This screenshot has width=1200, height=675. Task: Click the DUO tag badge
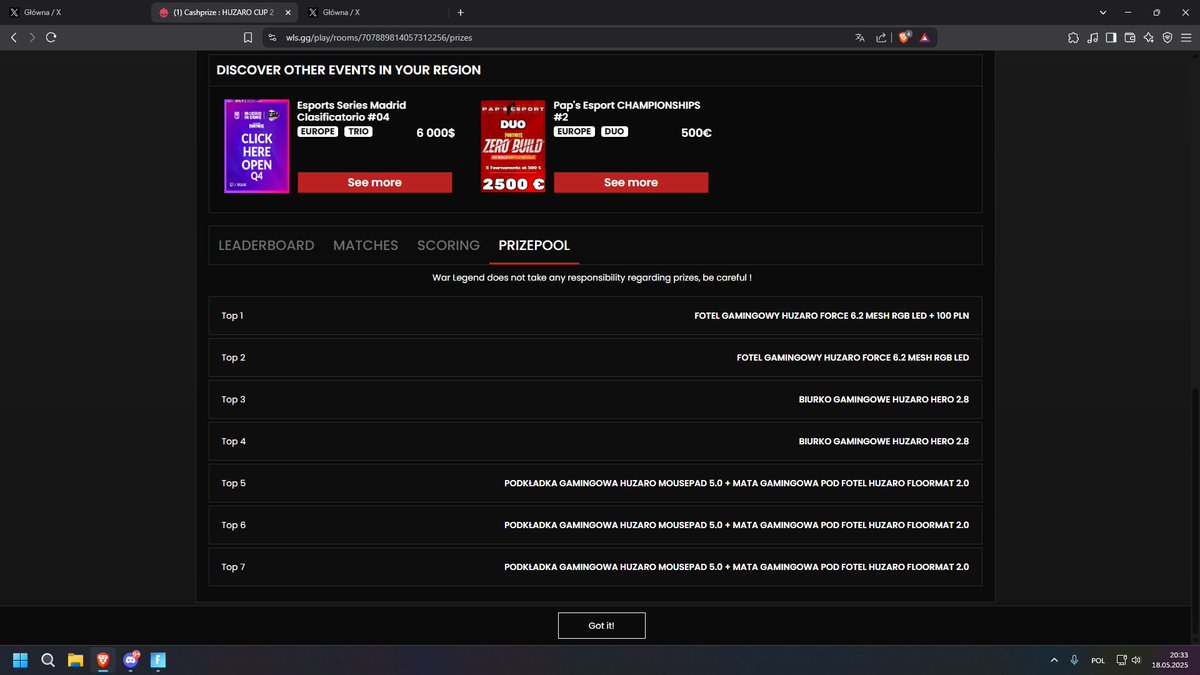[614, 131]
